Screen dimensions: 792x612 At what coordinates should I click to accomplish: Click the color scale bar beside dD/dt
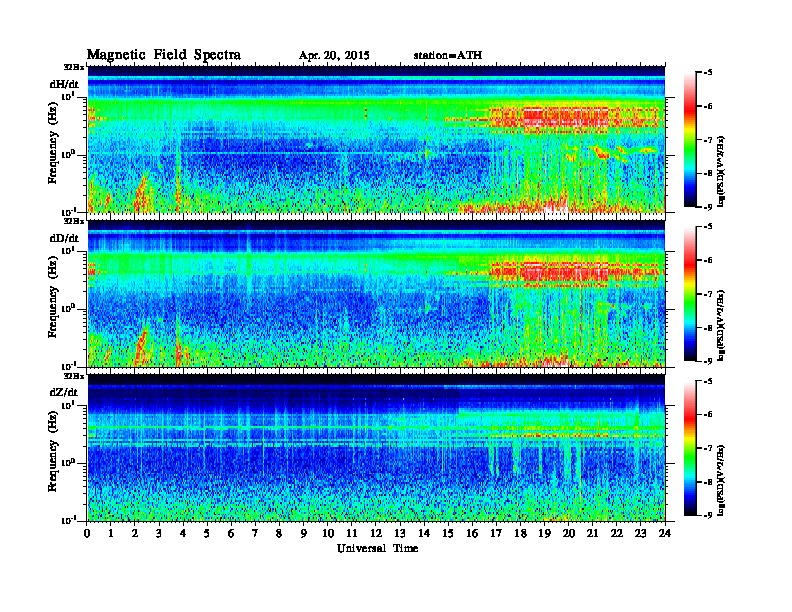(690, 294)
